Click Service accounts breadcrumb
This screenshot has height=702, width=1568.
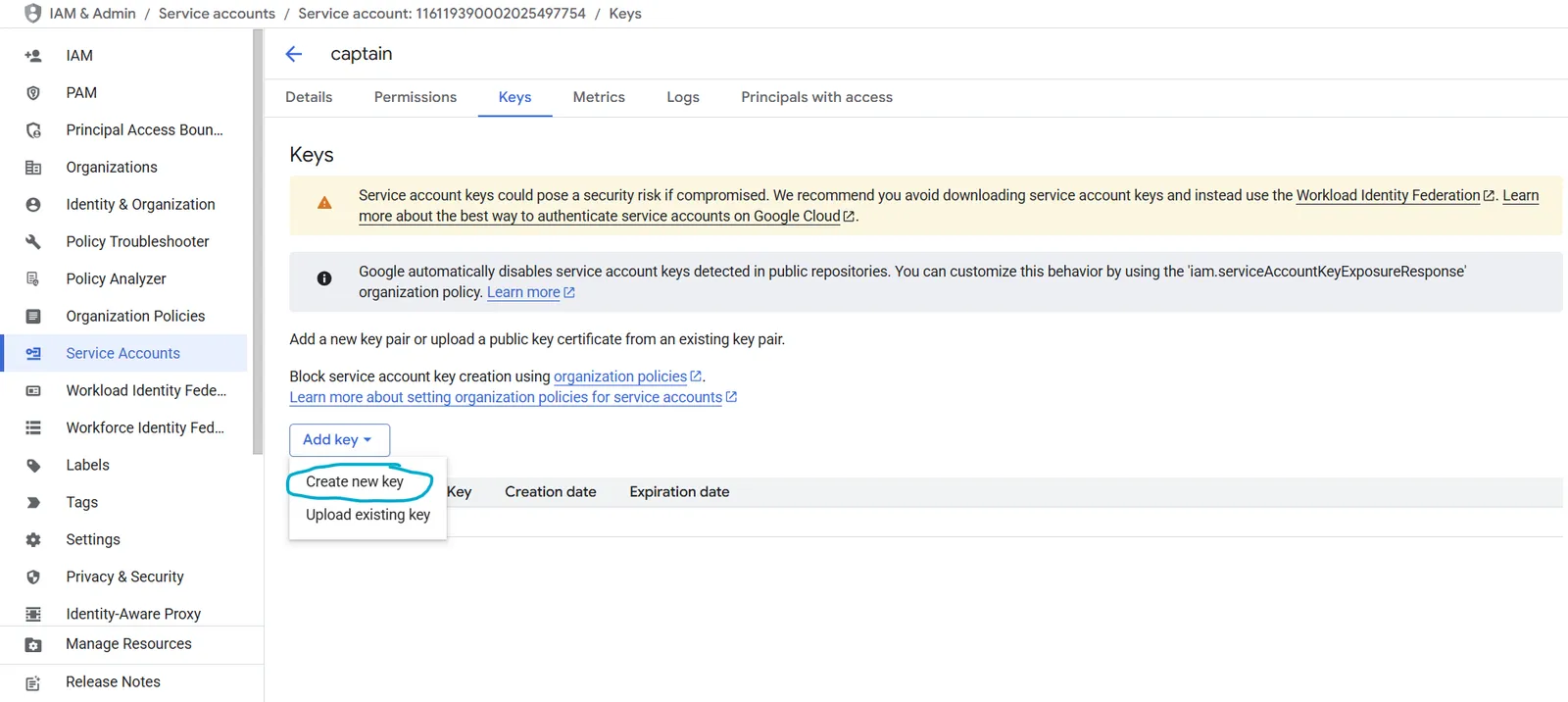pos(217,14)
